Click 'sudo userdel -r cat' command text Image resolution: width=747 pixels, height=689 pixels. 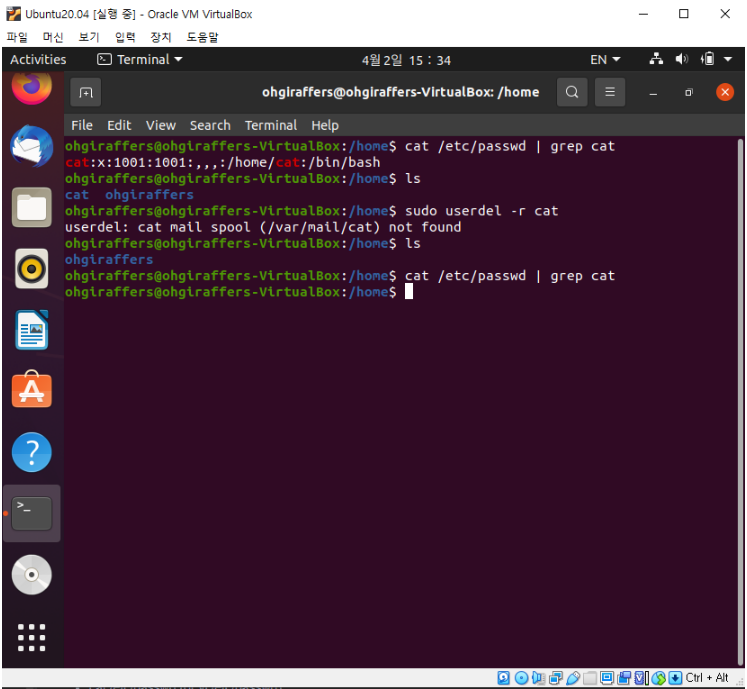pos(481,211)
